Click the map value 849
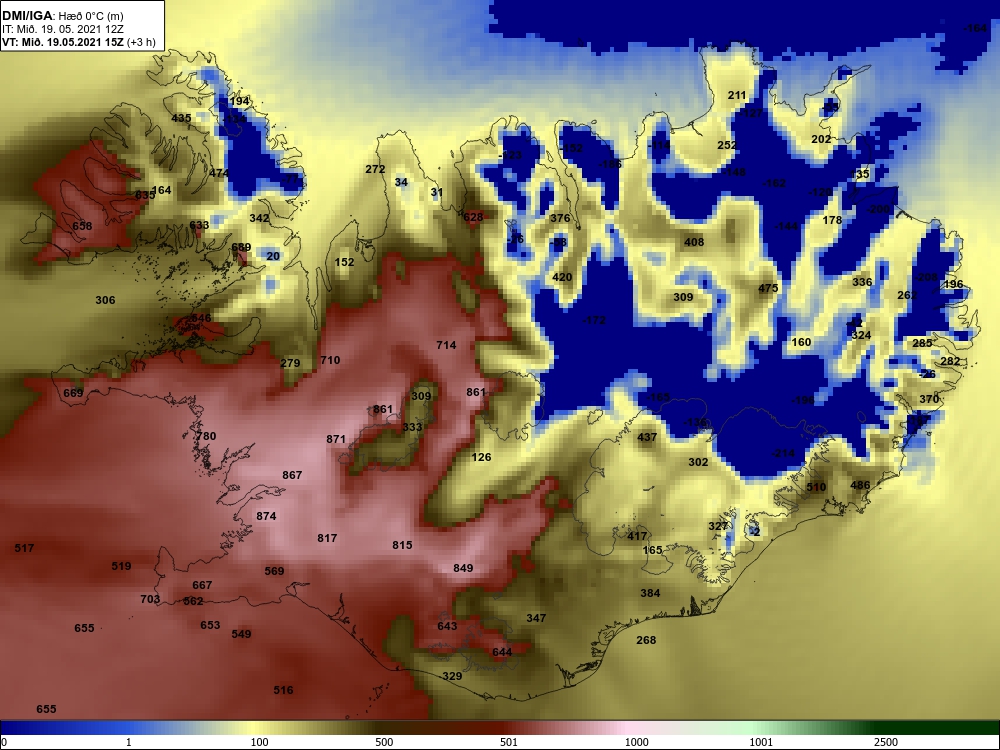Viewport: 1000px width, 750px height. [x=463, y=568]
